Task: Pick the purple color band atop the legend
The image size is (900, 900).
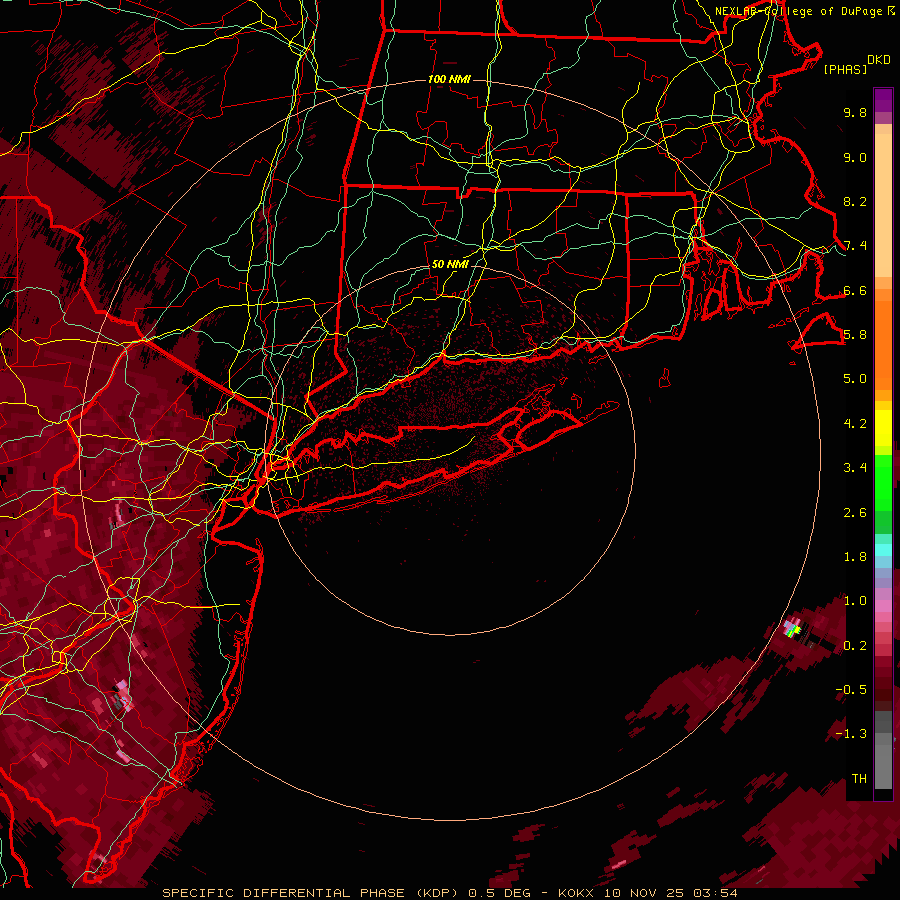Action: (883, 100)
